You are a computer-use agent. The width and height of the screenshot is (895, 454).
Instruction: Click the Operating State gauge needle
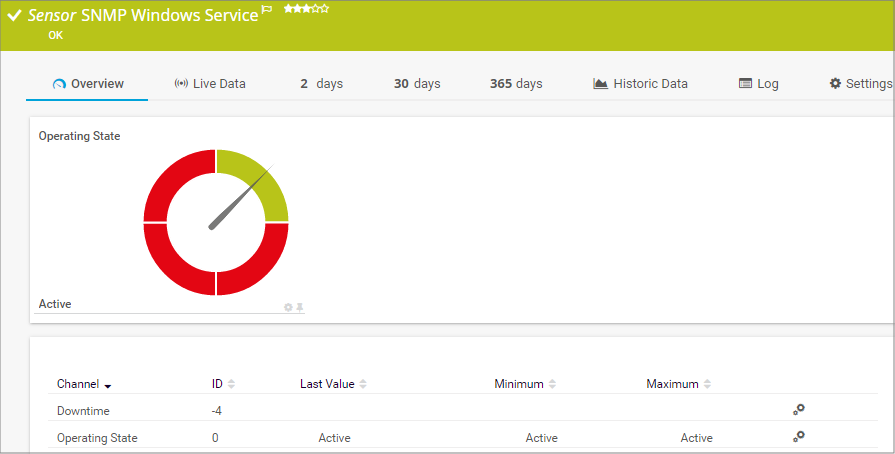pos(240,200)
